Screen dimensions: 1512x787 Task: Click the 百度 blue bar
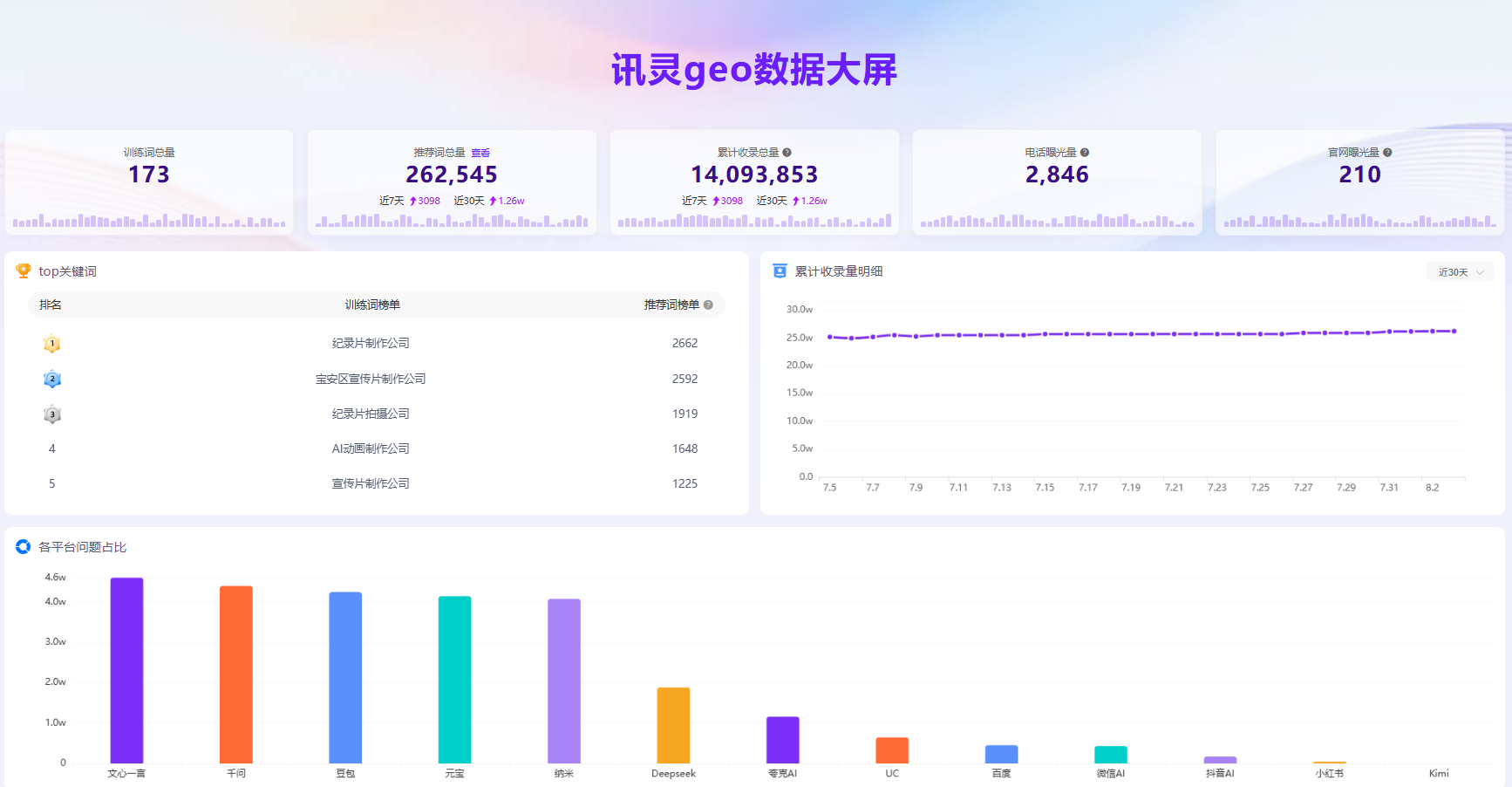[x=1002, y=754]
